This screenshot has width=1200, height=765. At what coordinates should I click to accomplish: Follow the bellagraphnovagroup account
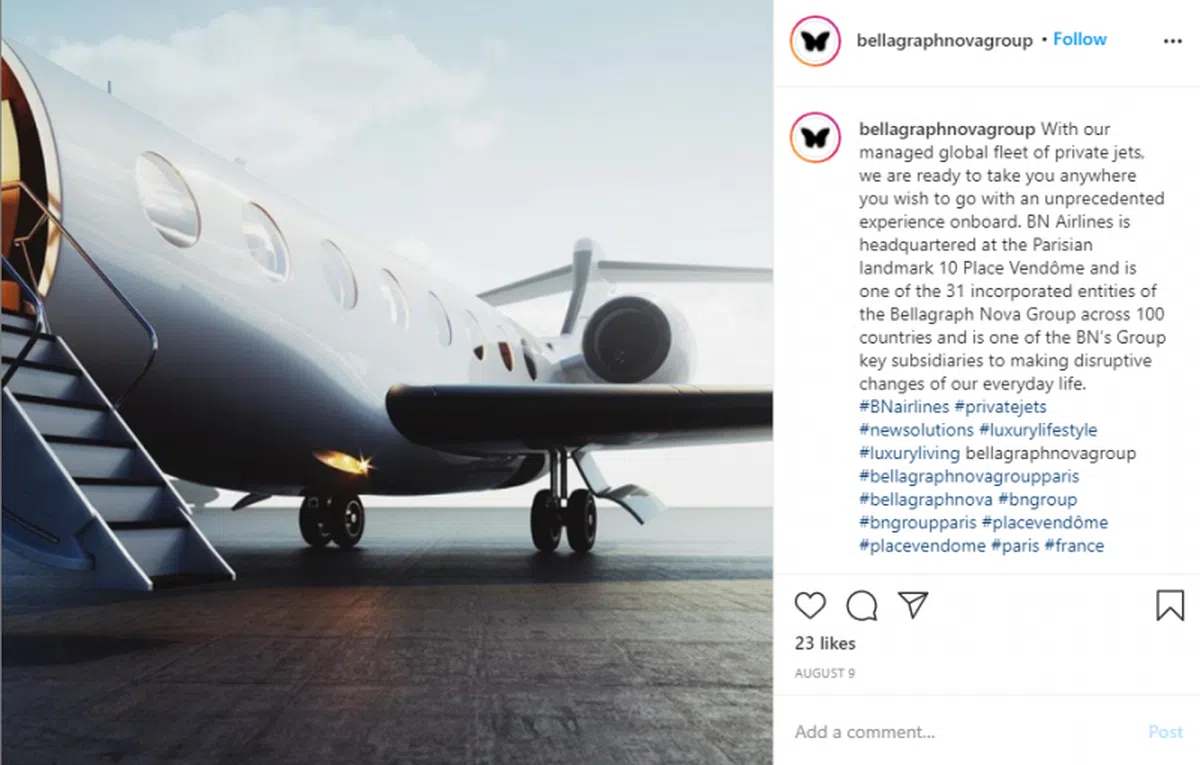pos(1080,39)
